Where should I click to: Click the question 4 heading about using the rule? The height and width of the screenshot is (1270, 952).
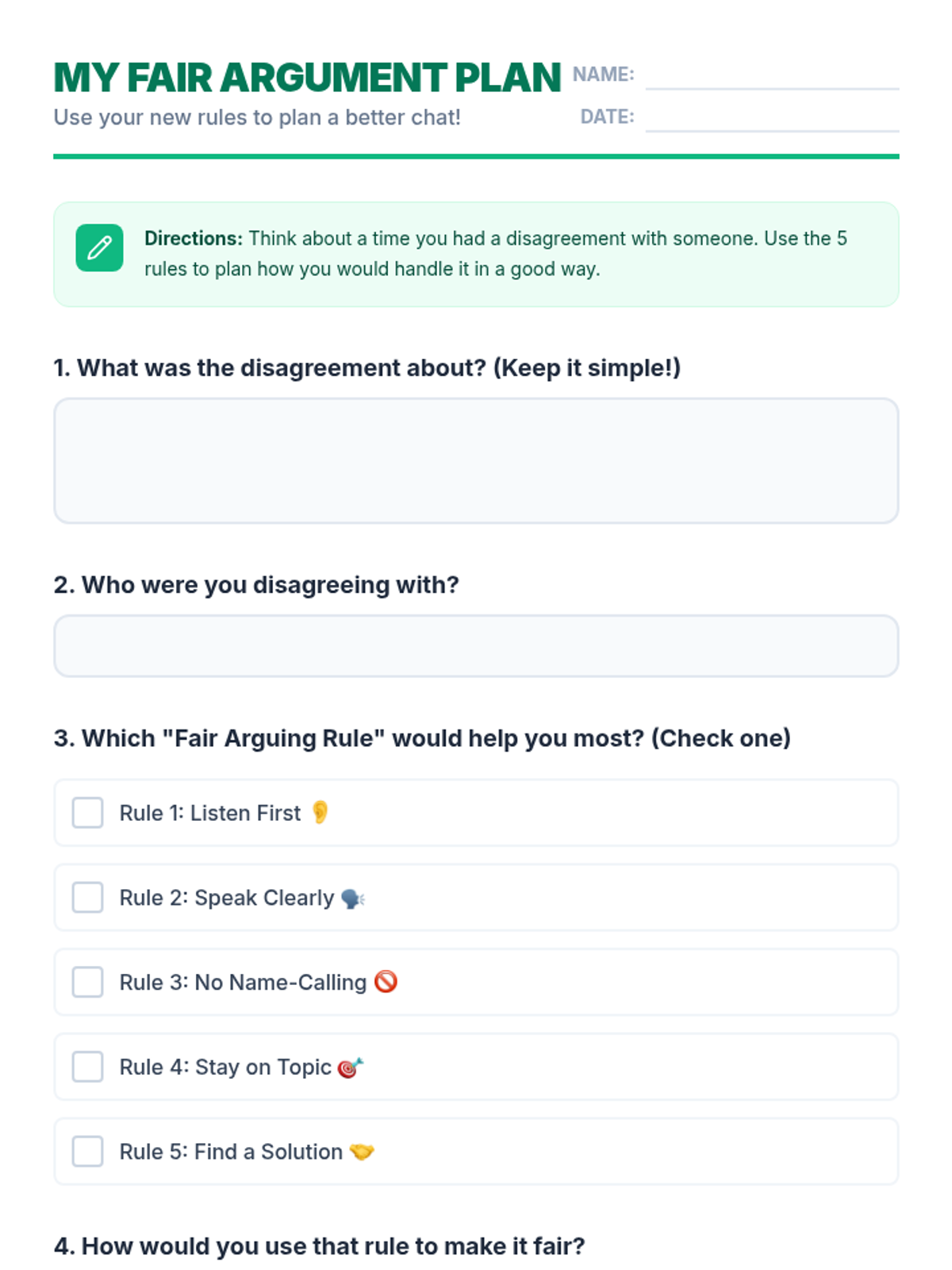(319, 1246)
